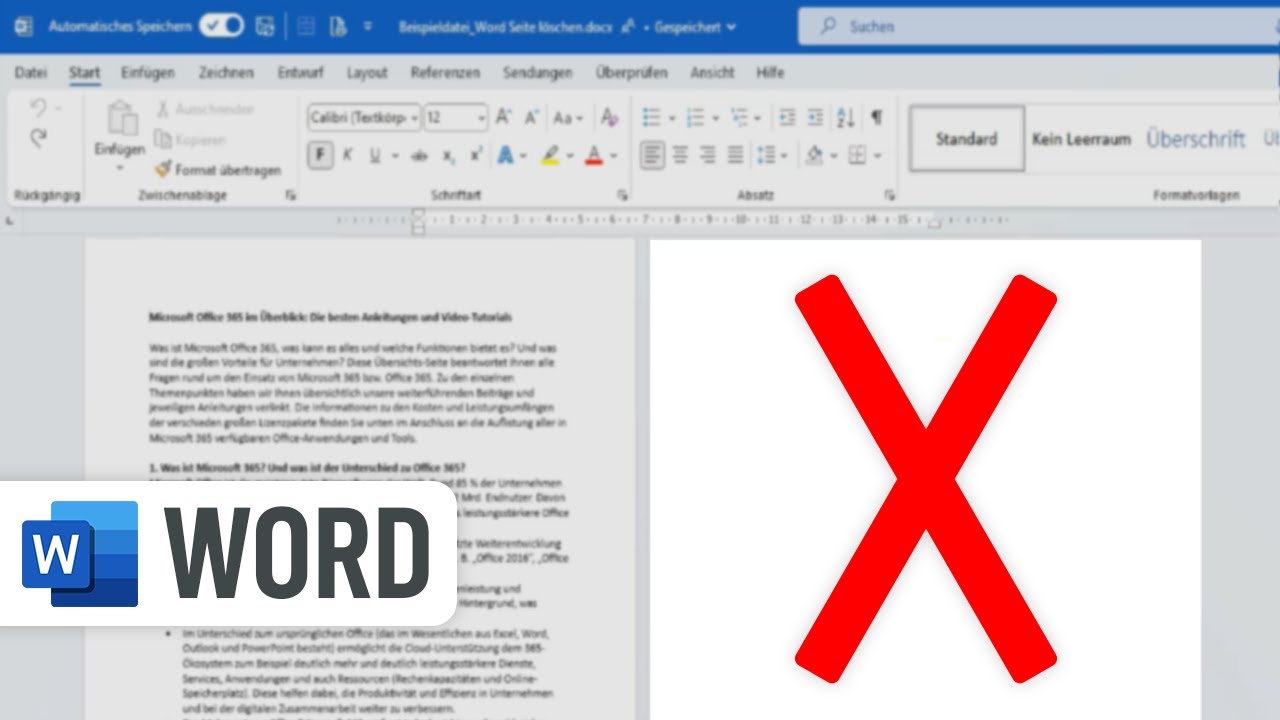Screen dimensions: 1280x720
Task: Insert a numbered list with the numbering icon
Action: (696, 118)
